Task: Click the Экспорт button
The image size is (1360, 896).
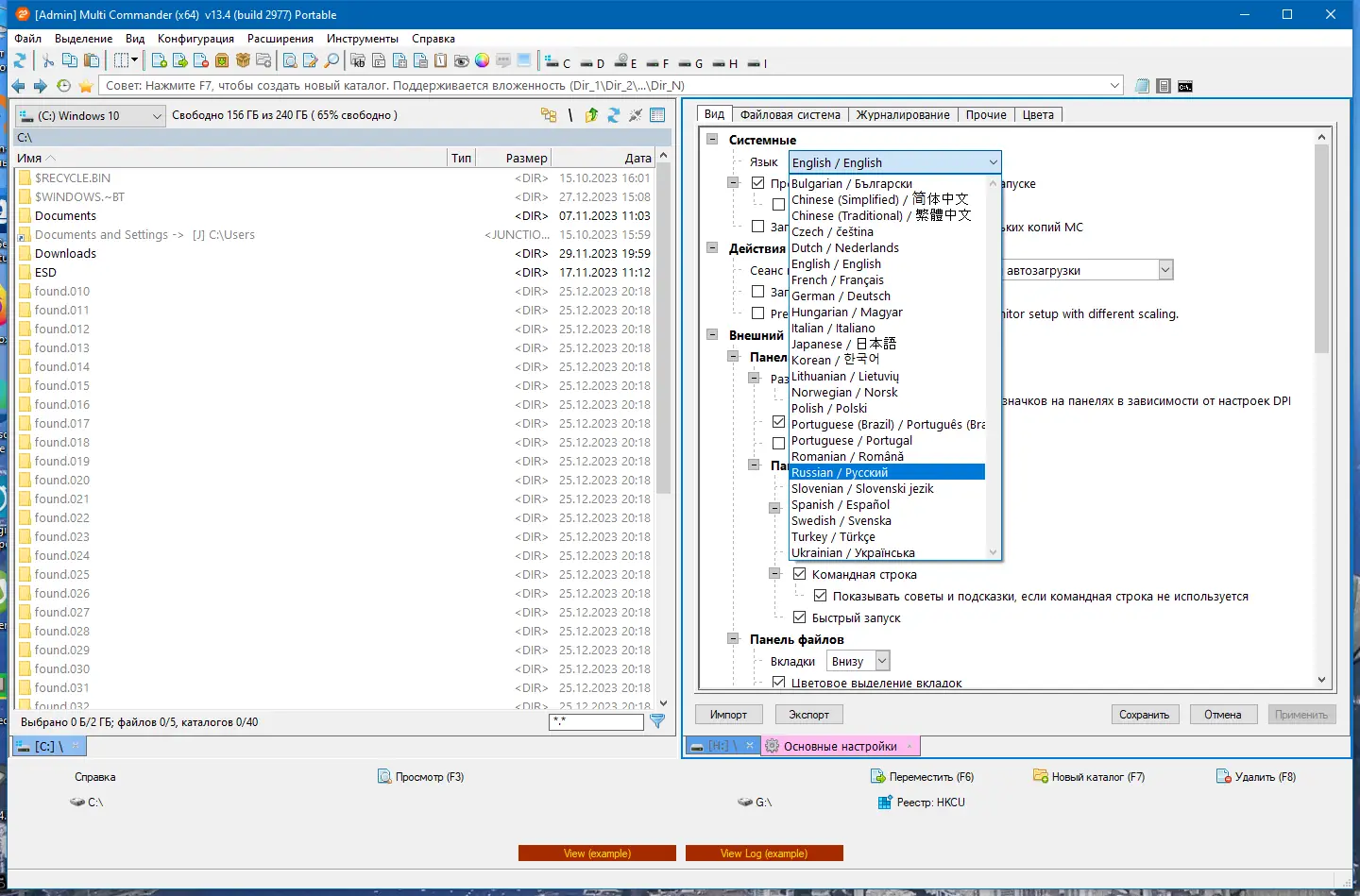Action: [809, 715]
